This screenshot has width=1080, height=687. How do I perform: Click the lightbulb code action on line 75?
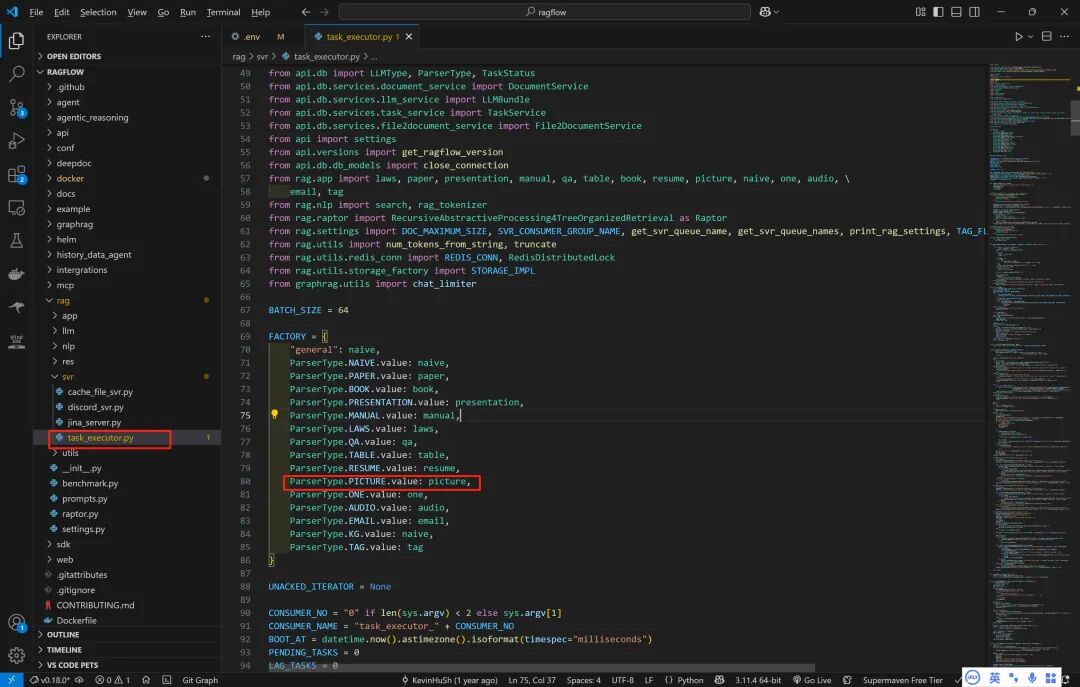[x=274, y=415]
